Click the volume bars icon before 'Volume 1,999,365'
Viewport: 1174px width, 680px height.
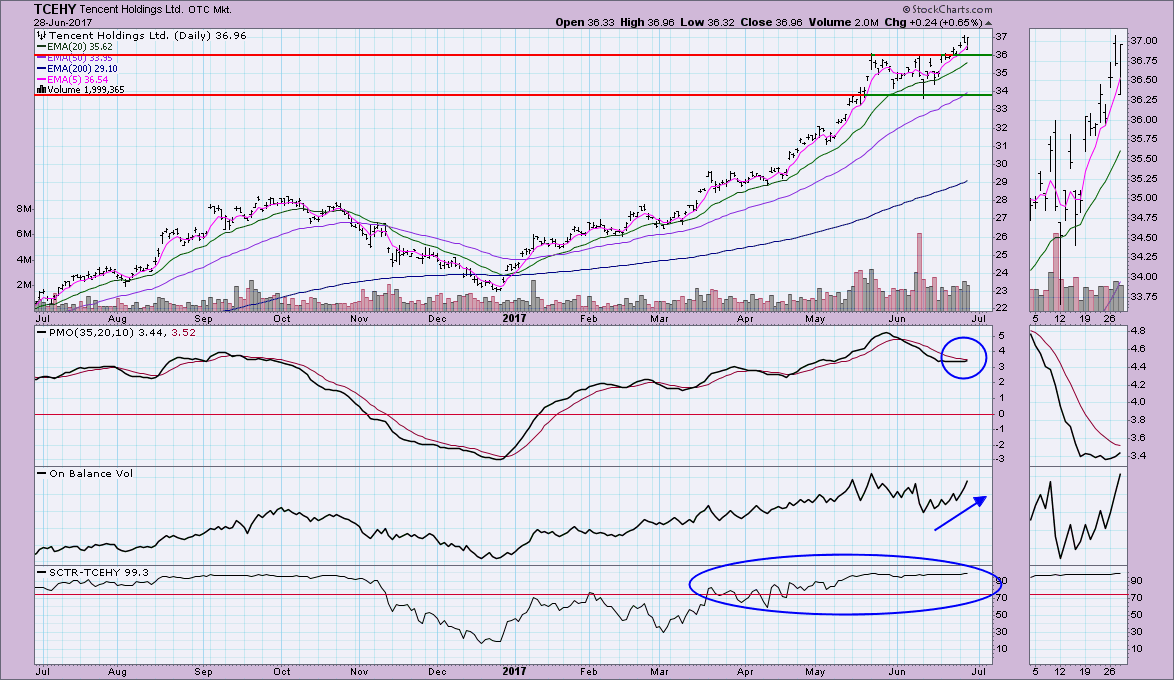(41, 90)
